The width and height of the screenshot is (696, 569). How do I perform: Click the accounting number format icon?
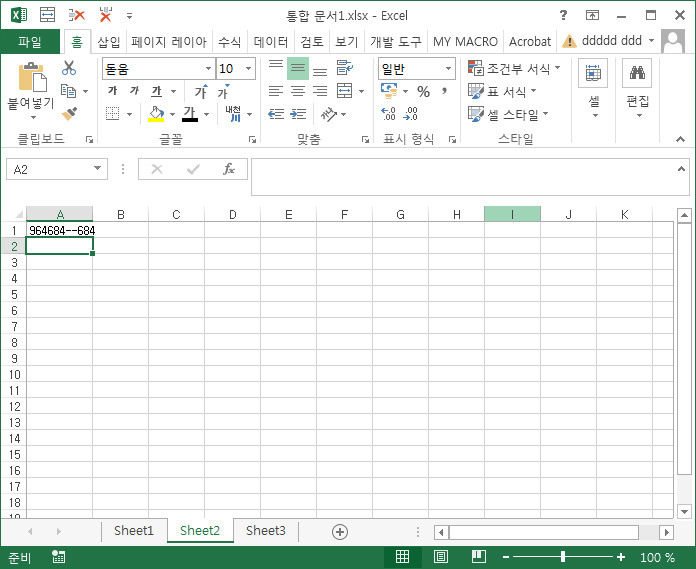point(389,91)
